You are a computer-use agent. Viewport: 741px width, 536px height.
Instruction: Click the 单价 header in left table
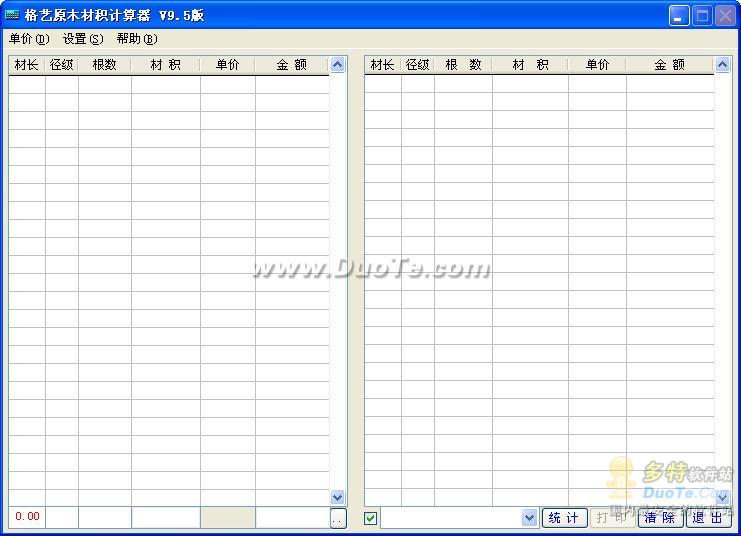228,65
